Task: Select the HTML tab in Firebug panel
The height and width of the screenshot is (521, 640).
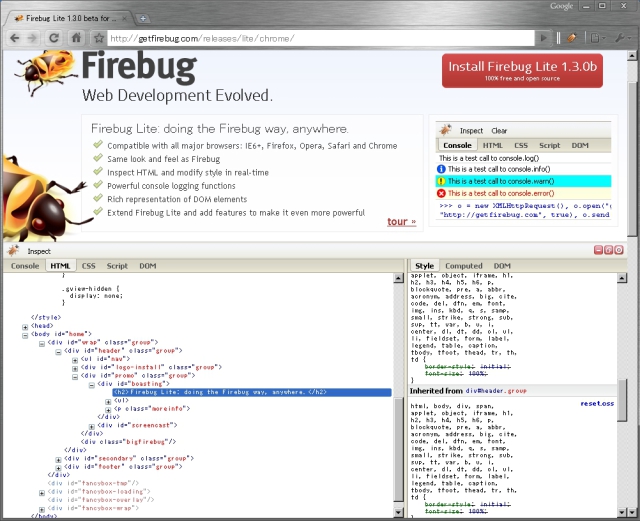Action: click(60, 266)
